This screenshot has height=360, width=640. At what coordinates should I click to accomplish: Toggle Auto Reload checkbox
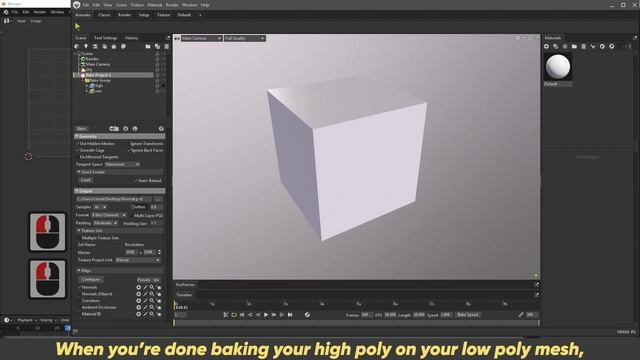tap(136, 180)
